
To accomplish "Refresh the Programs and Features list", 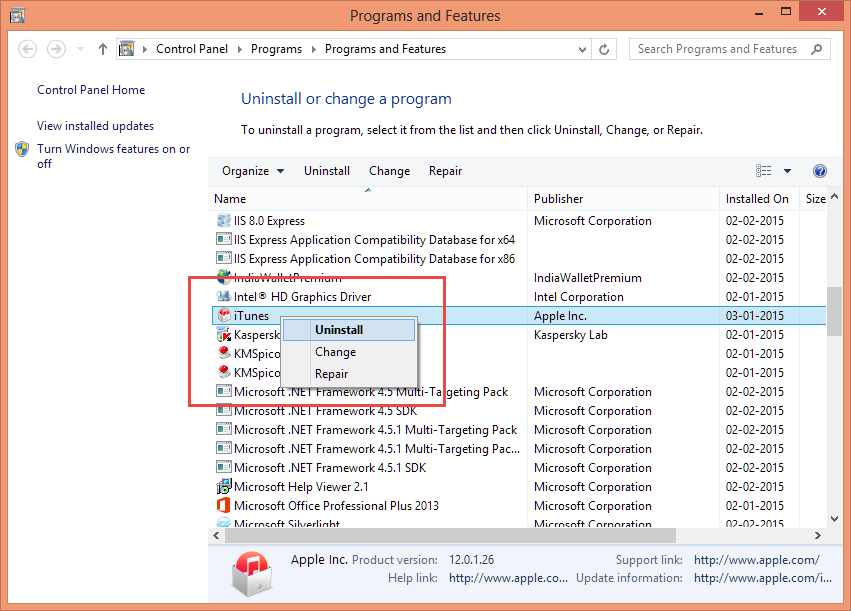I will (x=604, y=49).
